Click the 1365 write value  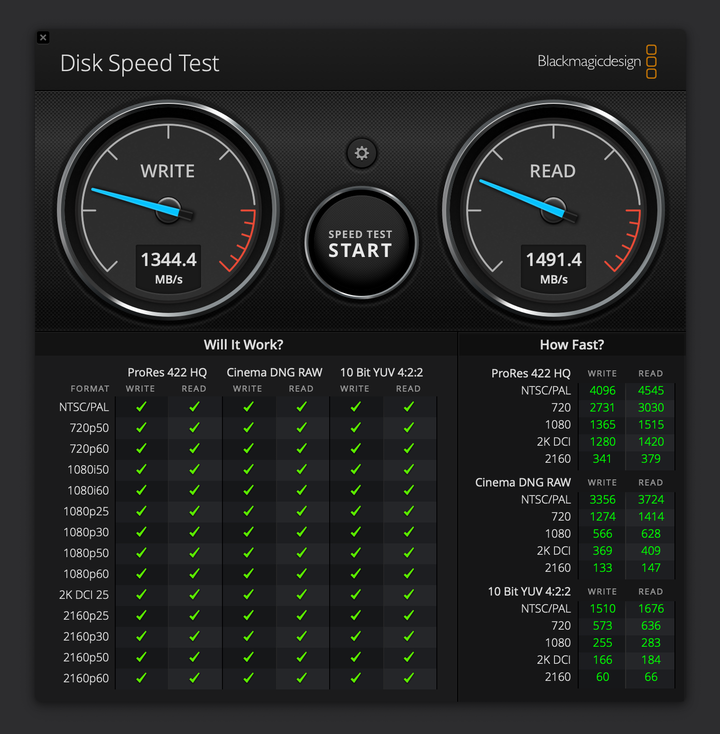[x=602, y=425]
